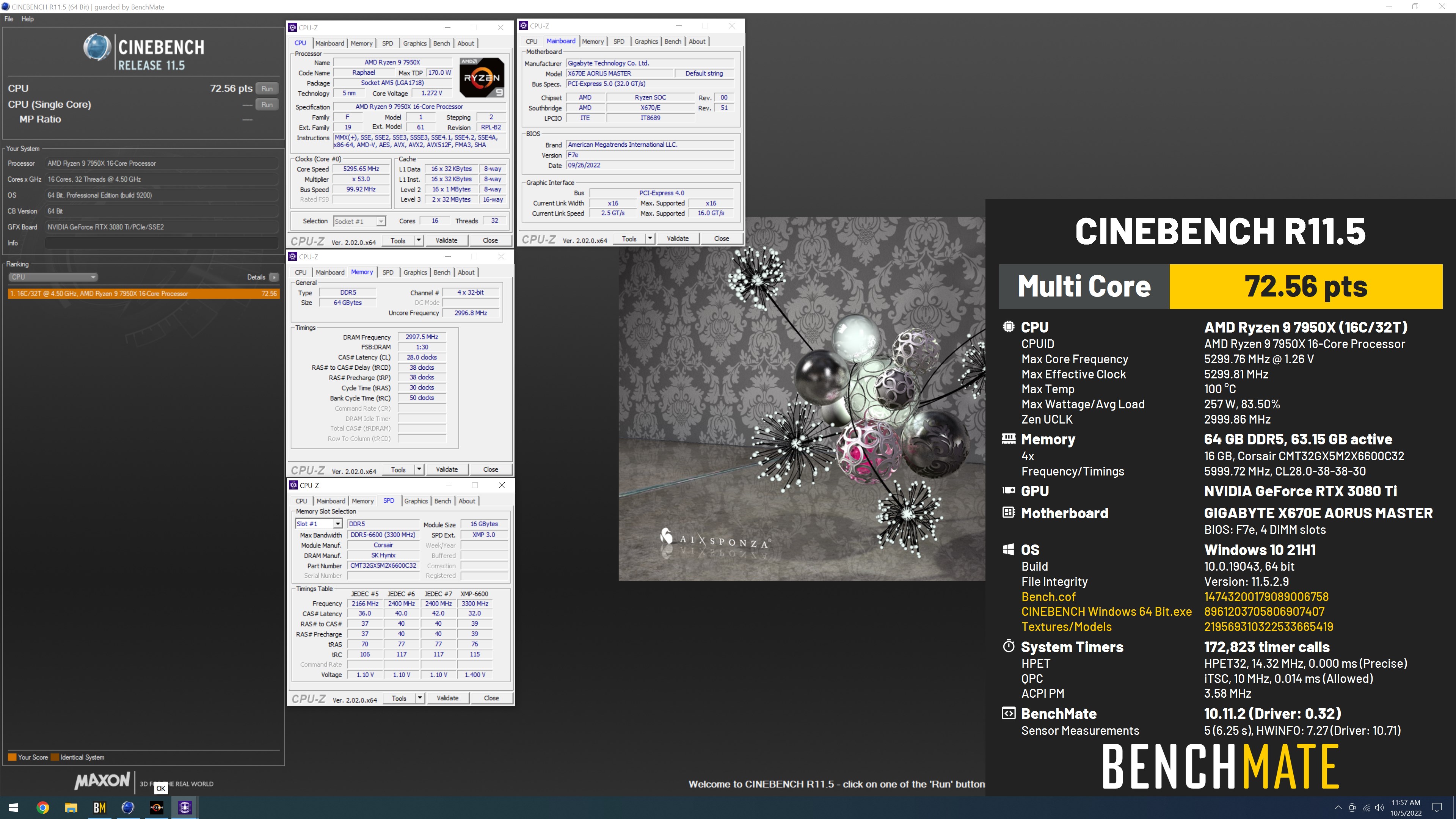This screenshot has width=1456, height=819.
Task: Switch to the Graphics tab in the CPU-Z SPD window
Action: [x=416, y=501]
